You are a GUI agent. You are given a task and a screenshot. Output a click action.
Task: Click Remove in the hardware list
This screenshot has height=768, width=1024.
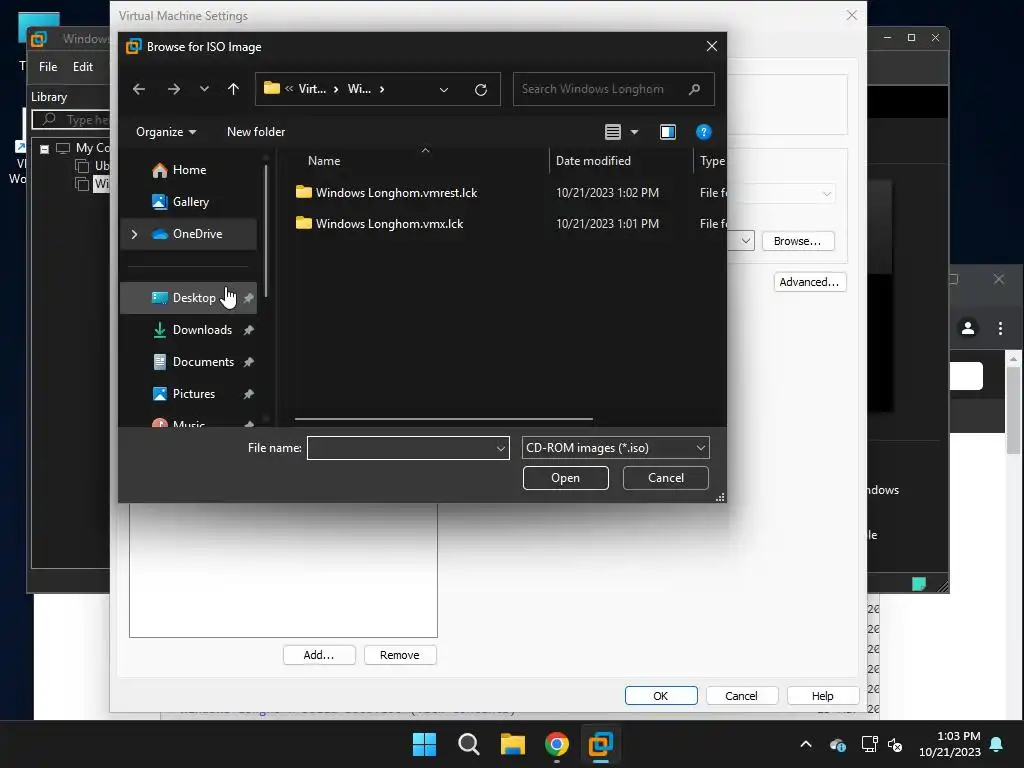point(400,655)
